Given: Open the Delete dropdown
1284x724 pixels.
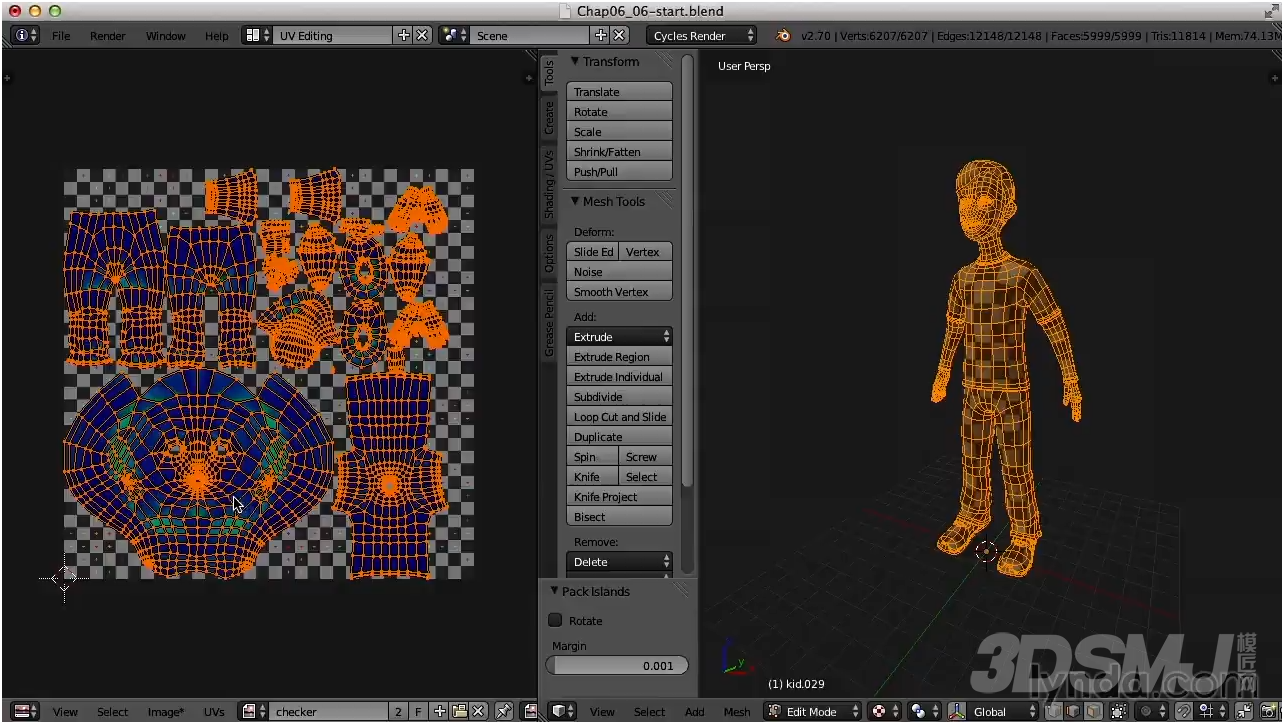Looking at the screenshot, I should tap(619, 562).
